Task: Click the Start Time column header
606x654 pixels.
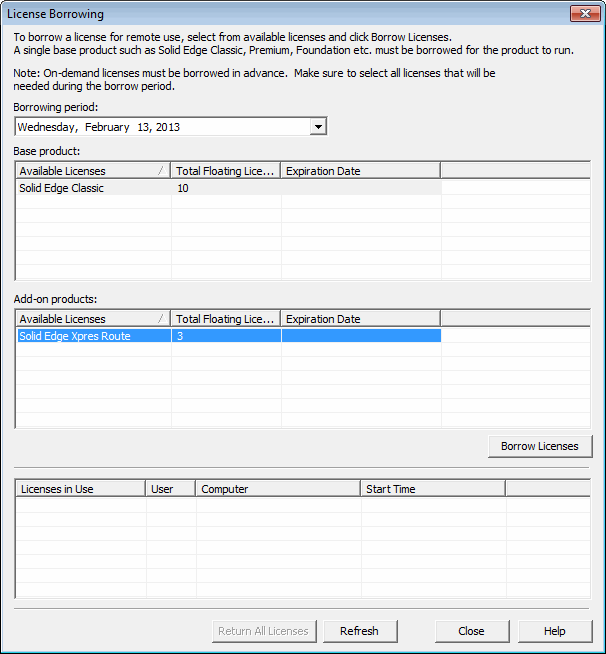Action: (433, 489)
